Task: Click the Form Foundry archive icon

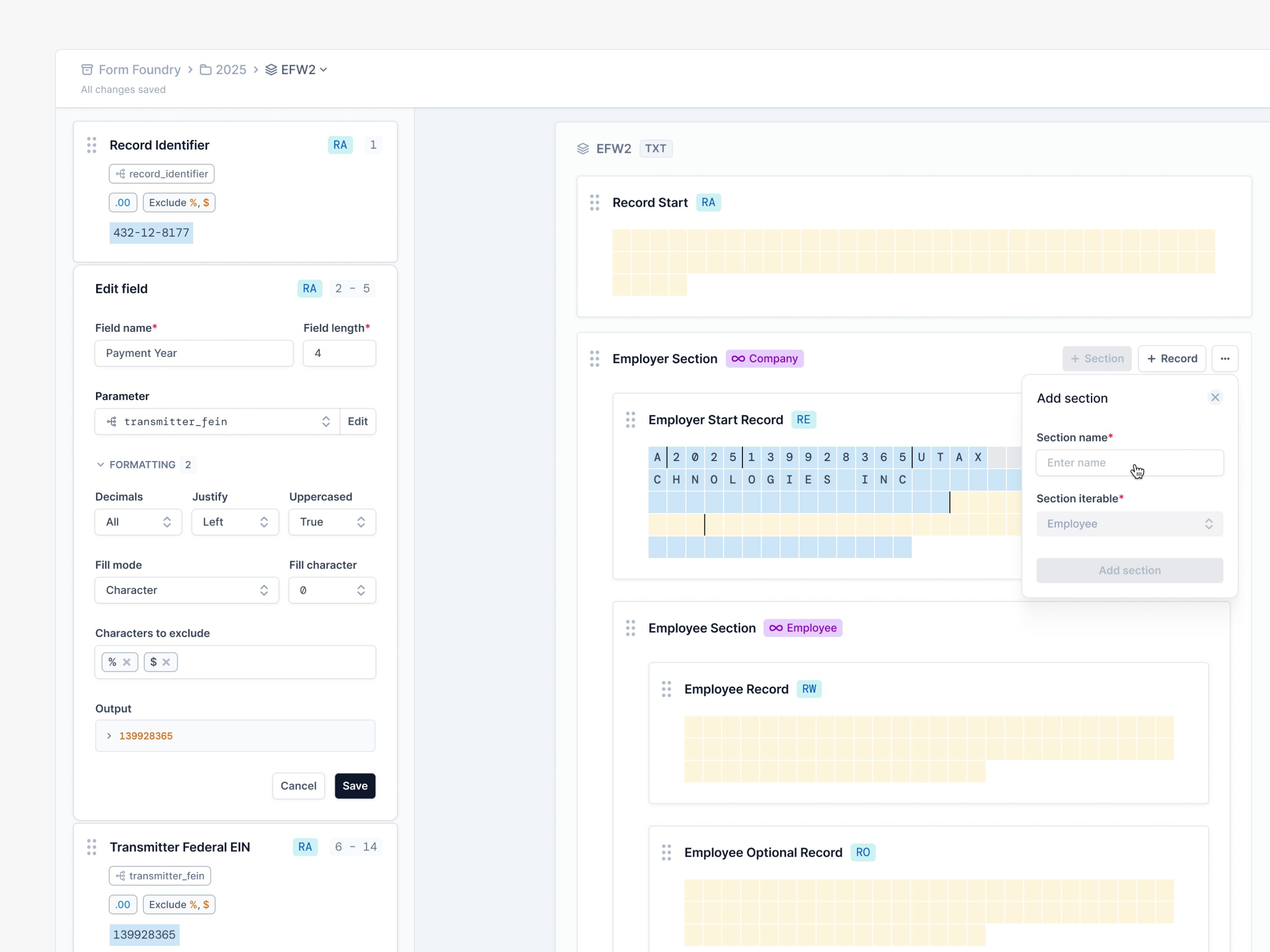Action: pos(87,69)
